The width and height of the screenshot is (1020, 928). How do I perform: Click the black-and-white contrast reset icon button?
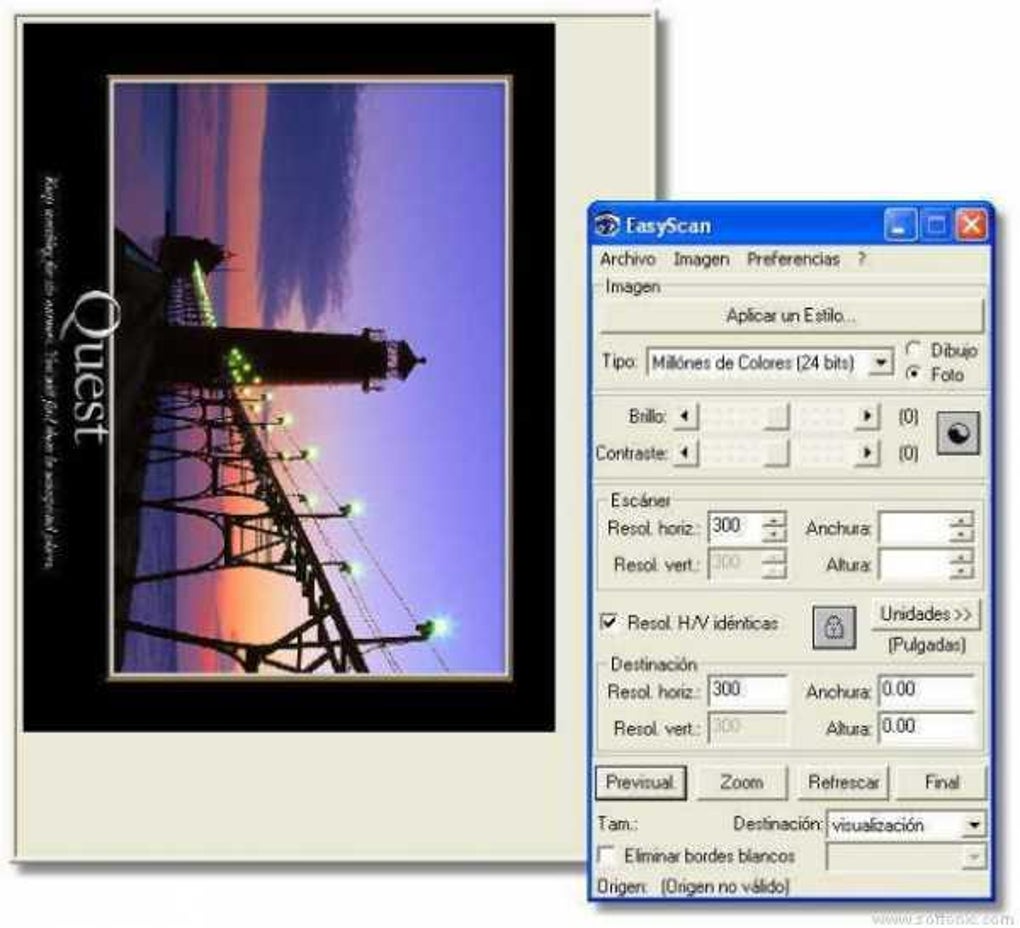(958, 433)
